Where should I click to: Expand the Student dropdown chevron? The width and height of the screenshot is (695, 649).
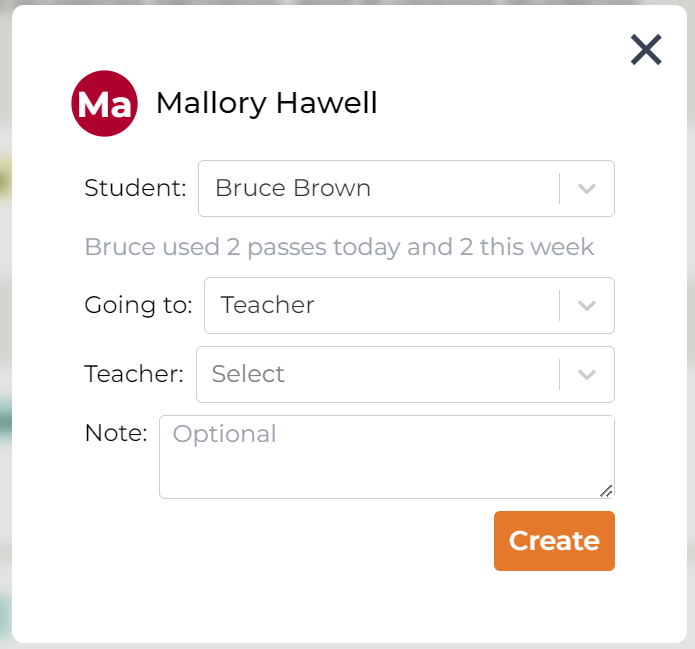[587, 188]
